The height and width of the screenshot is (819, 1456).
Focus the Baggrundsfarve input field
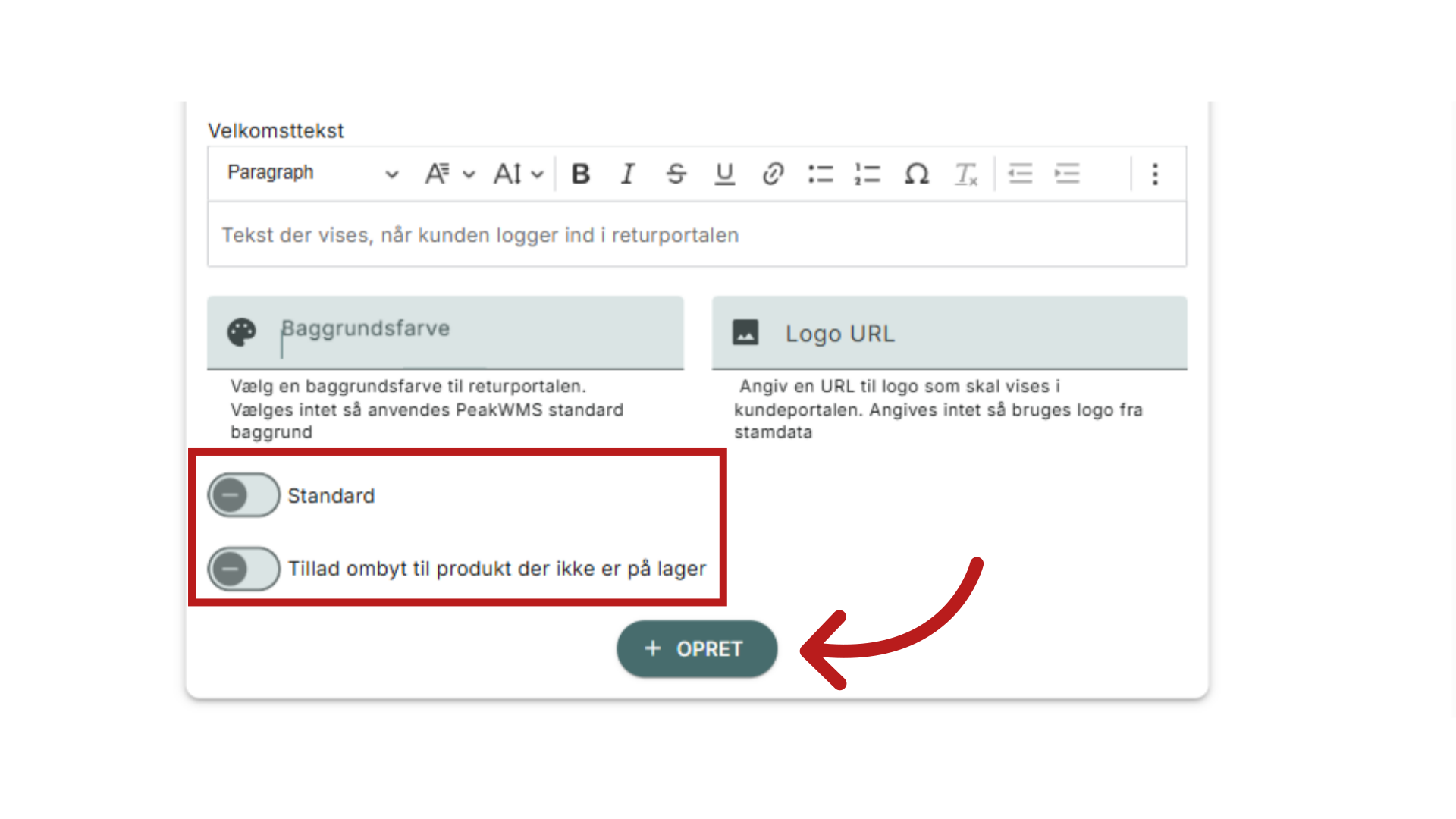pyautogui.click(x=445, y=332)
